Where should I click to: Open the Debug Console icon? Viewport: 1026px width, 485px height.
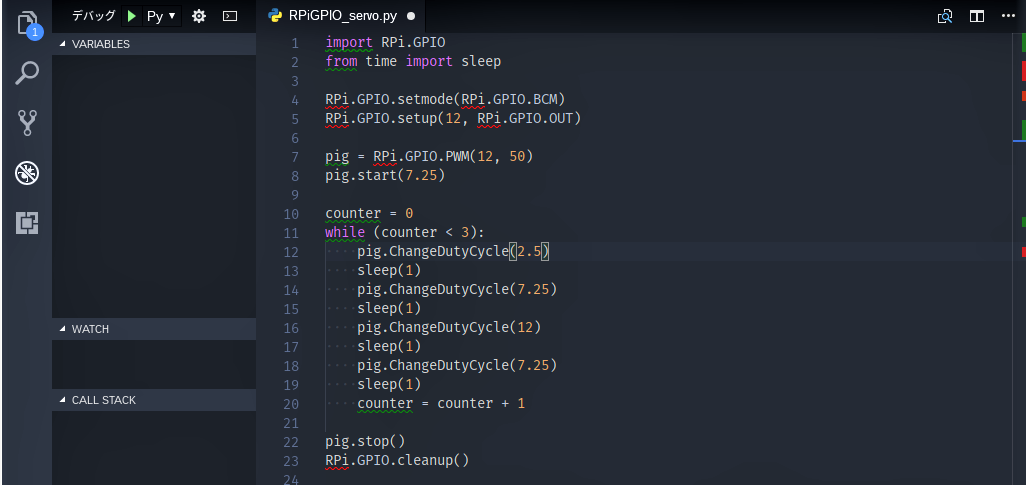pos(229,16)
